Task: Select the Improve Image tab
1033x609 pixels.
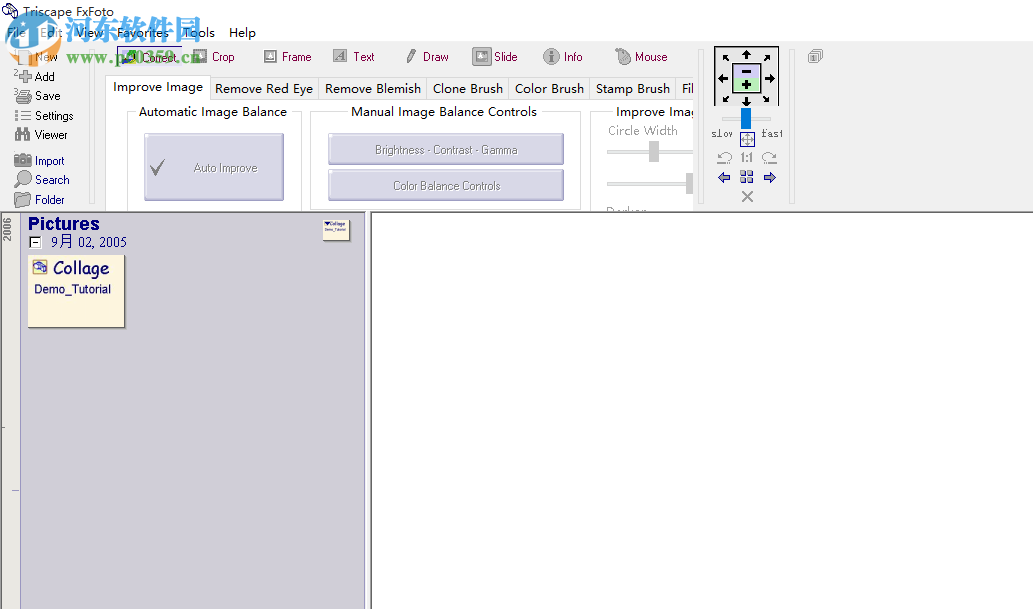Action: pos(157,87)
